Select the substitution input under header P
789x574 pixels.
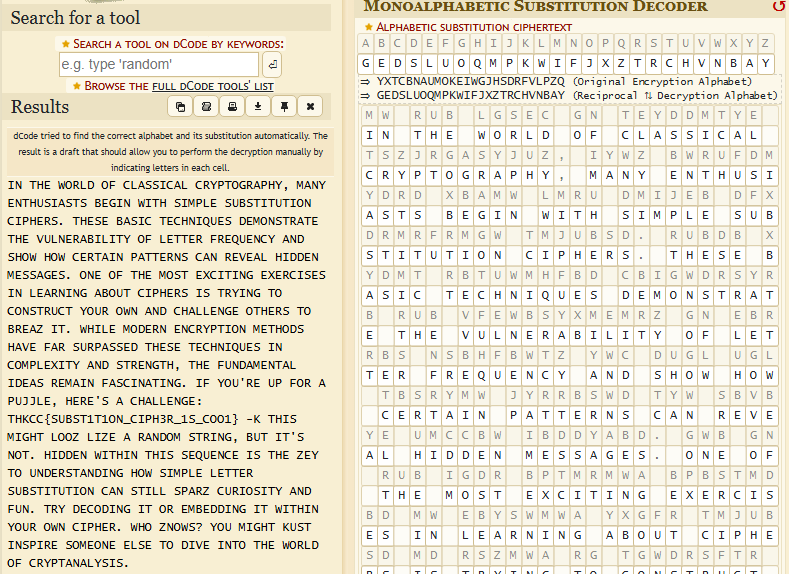[605, 64]
